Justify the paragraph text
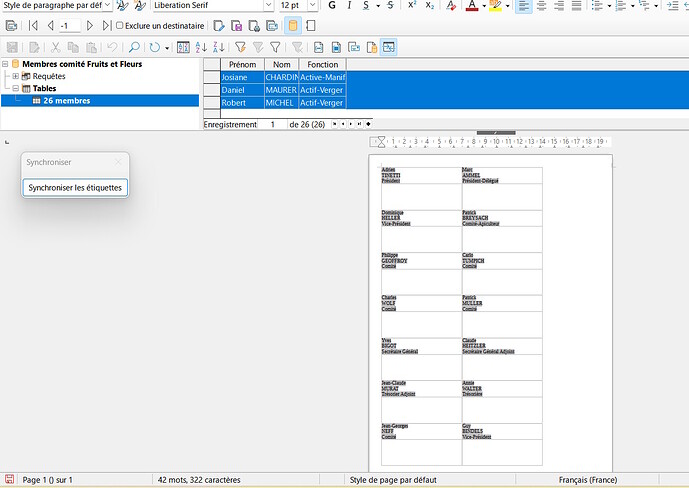 tap(576, 5)
